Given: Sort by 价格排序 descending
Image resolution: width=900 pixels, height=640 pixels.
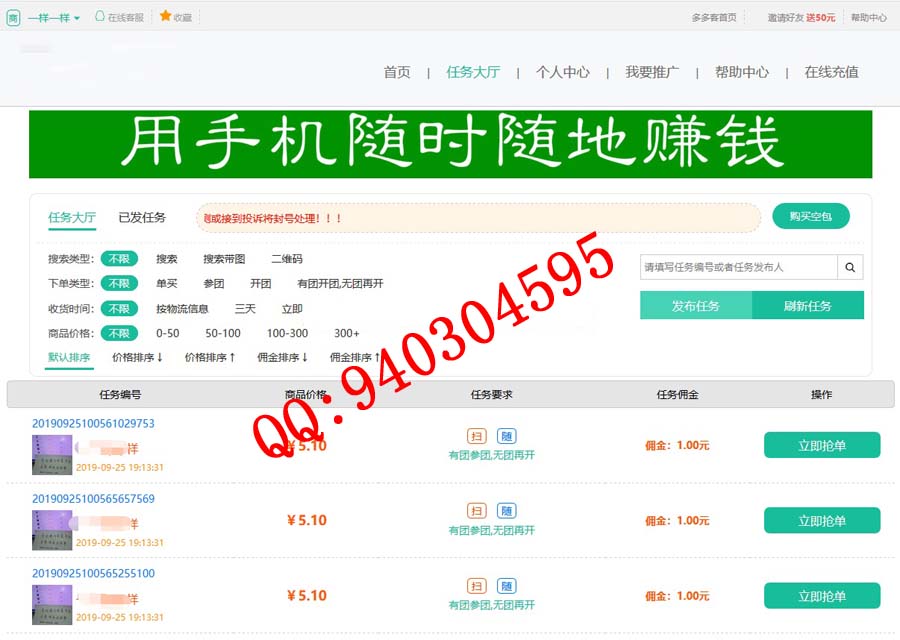Looking at the screenshot, I should pyautogui.click(x=137, y=357).
